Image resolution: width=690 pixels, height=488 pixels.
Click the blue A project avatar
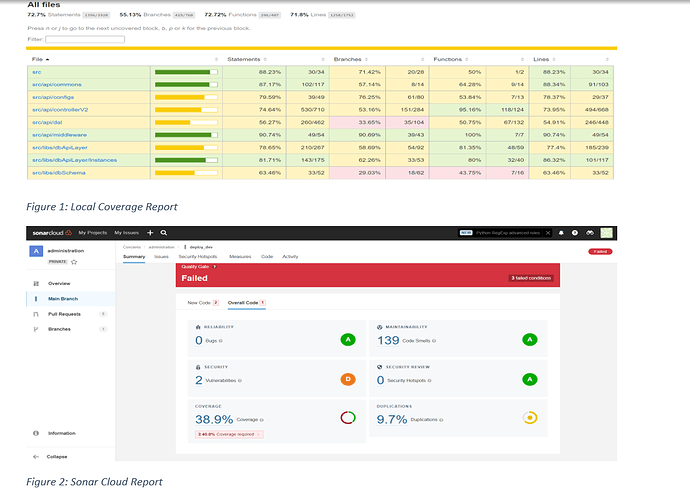pyautogui.click(x=36, y=251)
